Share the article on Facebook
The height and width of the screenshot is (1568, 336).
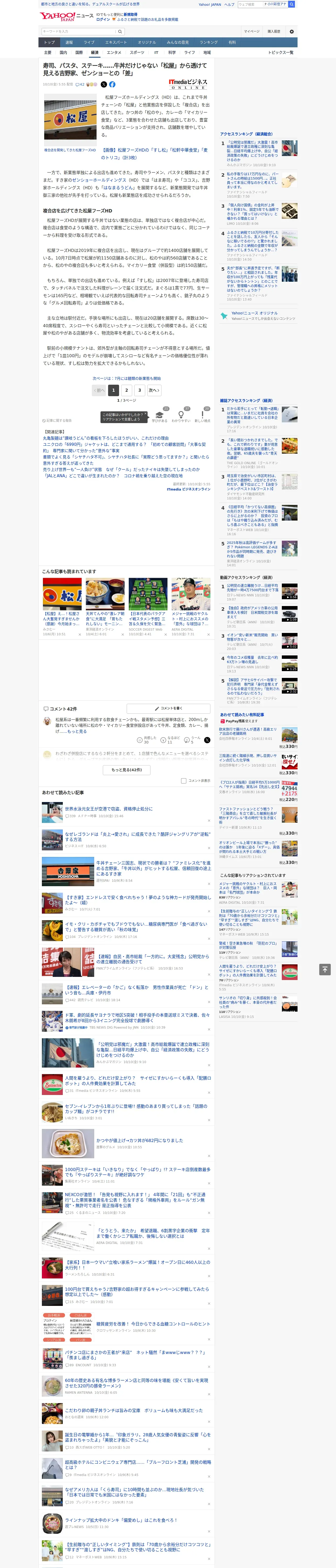pos(112,85)
